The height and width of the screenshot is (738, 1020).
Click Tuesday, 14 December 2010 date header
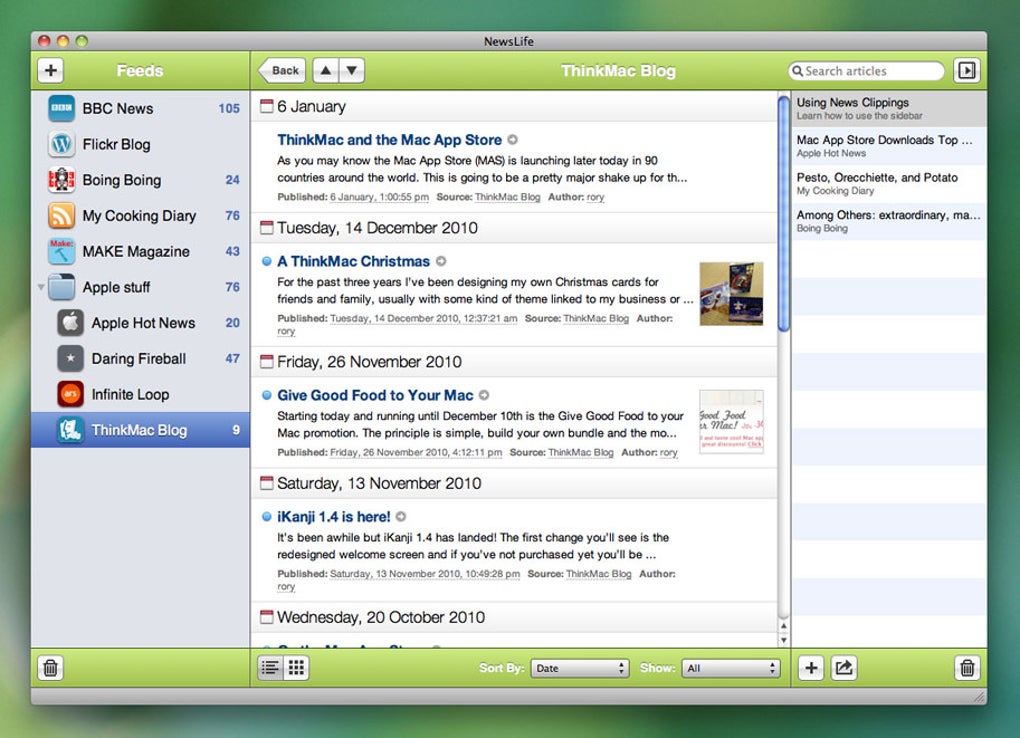pyautogui.click(x=515, y=228)
